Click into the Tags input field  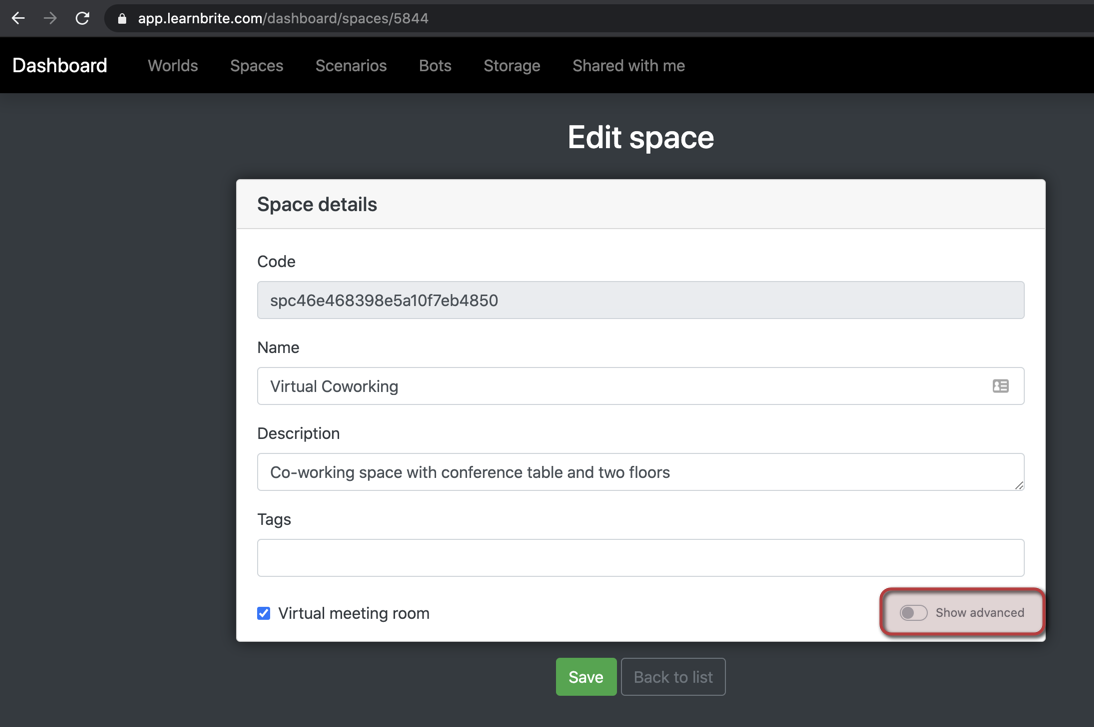coord(640,558)
